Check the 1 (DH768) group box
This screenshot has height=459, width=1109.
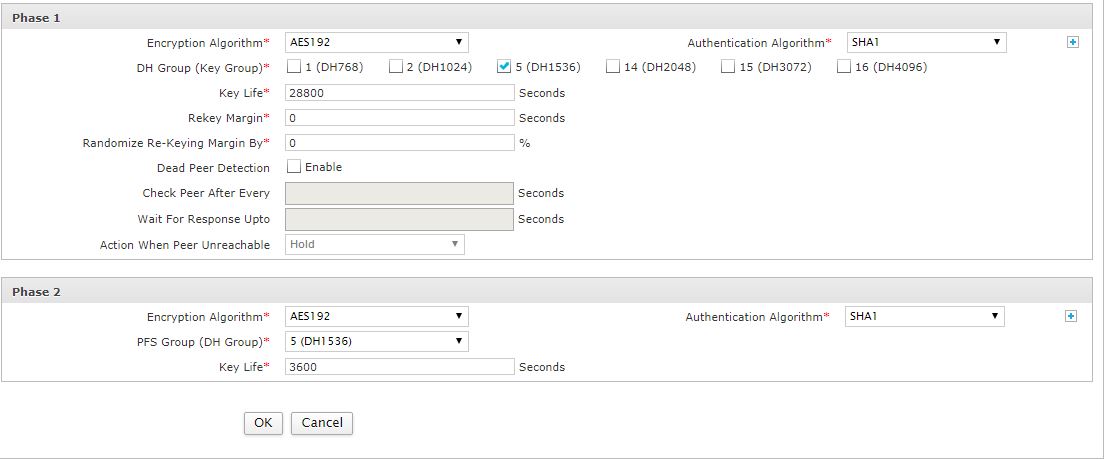[294, 66]
